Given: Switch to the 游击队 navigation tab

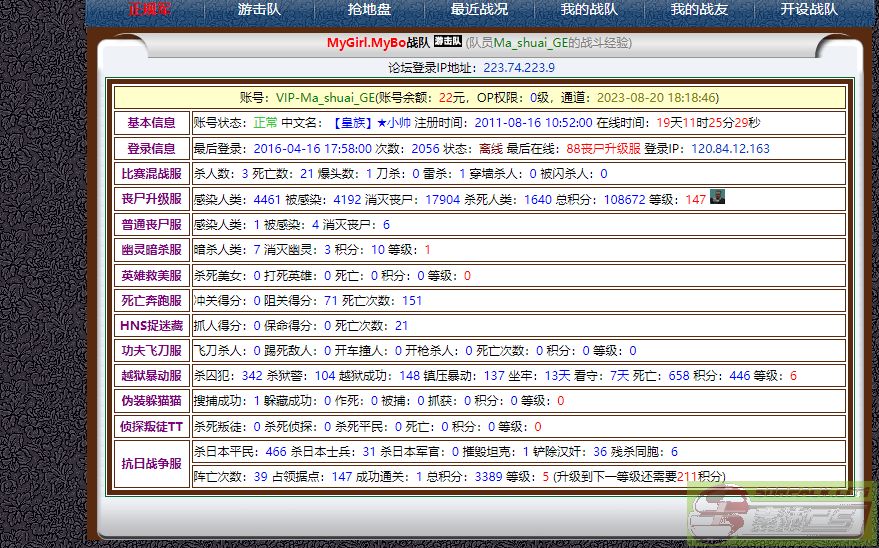Looking at the screenshot, I should click(259, 10).
